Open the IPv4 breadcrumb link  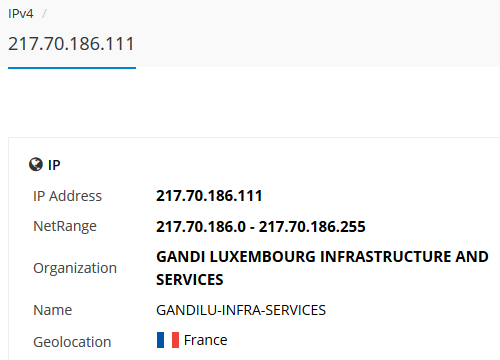tap(21, 14)
